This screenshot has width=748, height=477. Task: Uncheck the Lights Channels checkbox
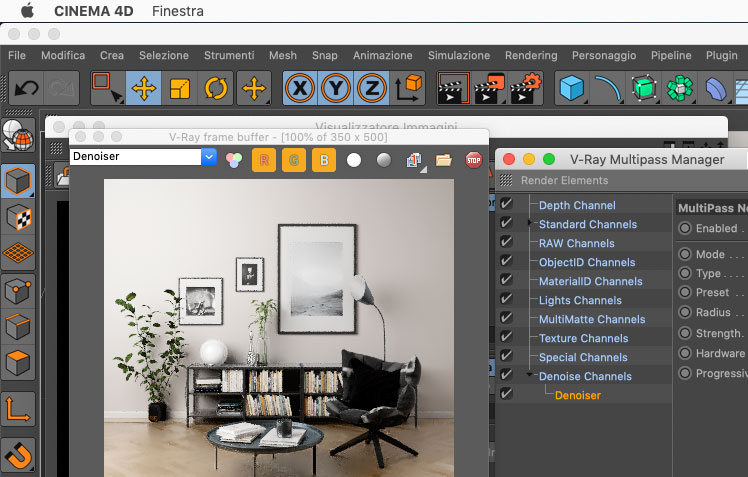click(506, 300)
